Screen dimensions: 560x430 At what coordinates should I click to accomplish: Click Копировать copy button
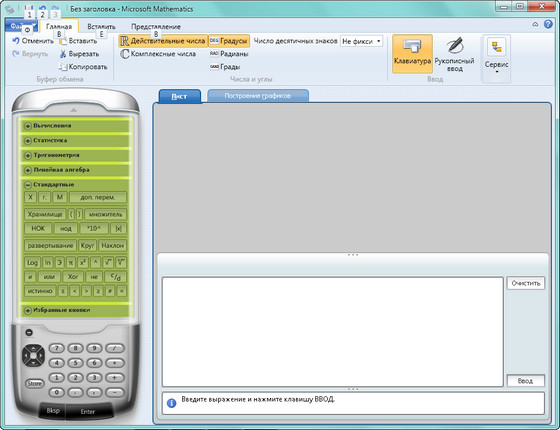click(83, 67)
